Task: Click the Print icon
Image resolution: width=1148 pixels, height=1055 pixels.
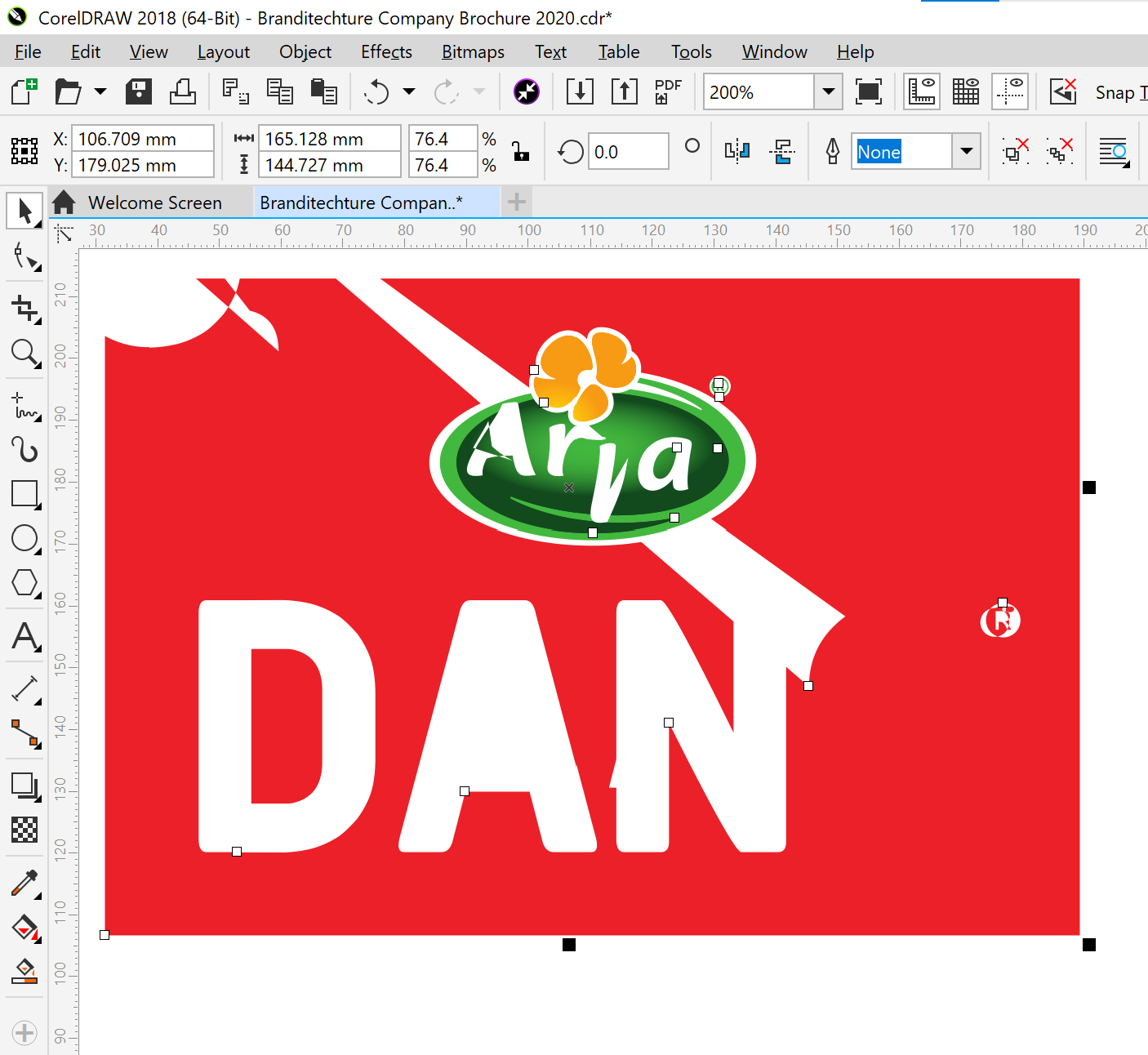Action: [182, 91]
